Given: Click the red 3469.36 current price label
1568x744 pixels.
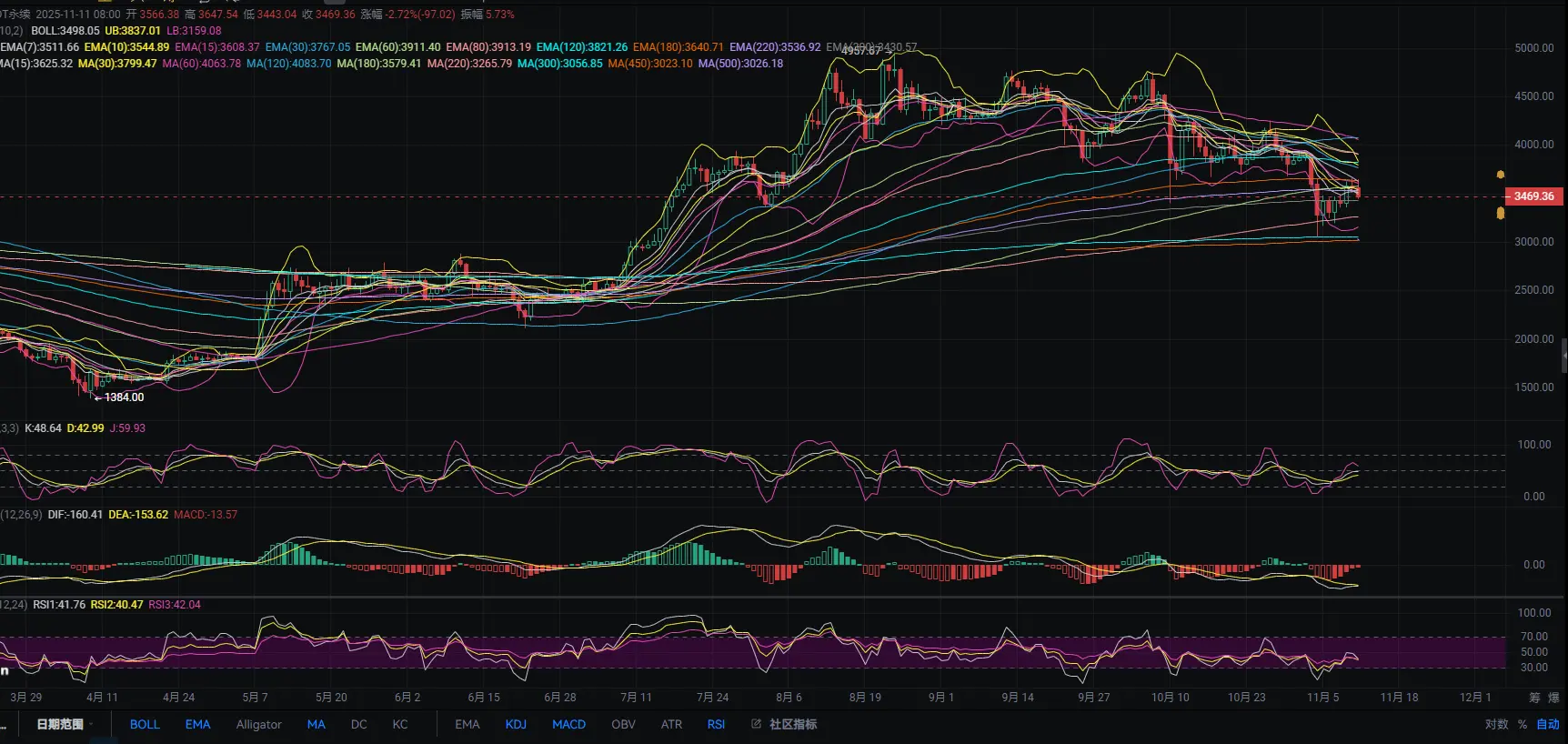Looking at the screenshot, I should pos(1533,196).
